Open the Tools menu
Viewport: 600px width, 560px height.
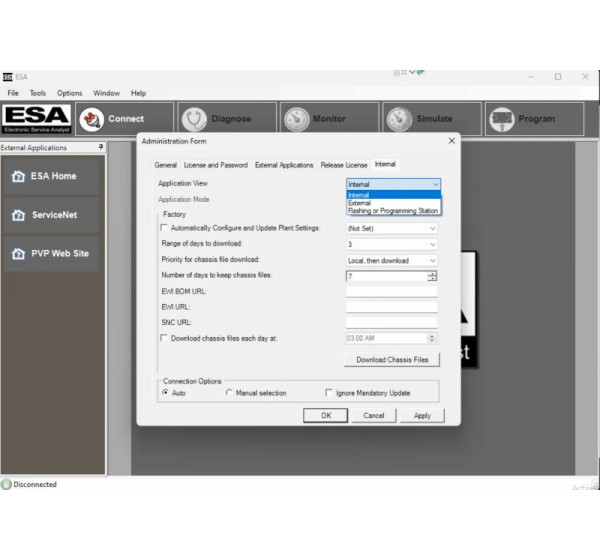(x=40, y=93)
